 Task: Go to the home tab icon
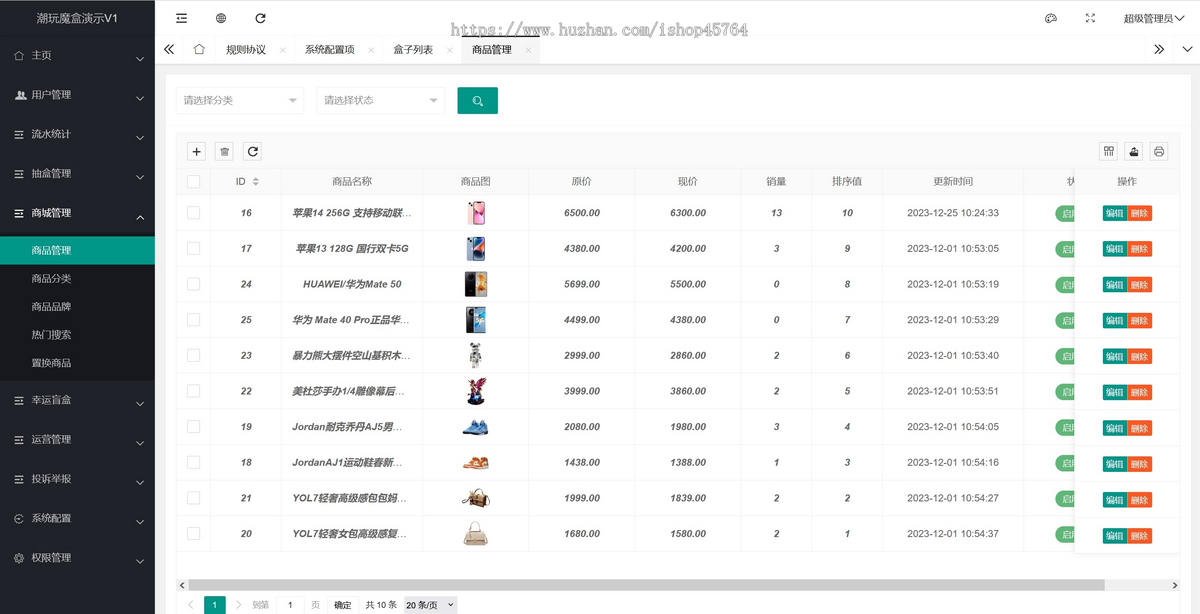[x=199, y=49]
